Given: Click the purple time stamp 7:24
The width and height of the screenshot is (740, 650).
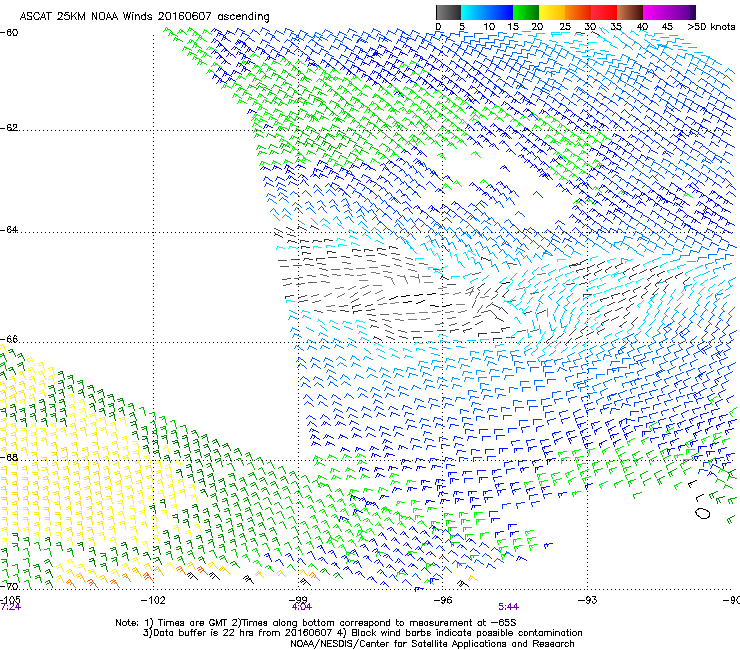Looking at the screenshot, I should (x=10, y=607).
